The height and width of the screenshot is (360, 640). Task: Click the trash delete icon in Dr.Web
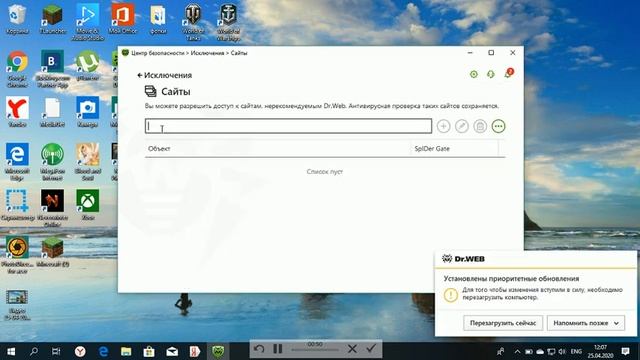click(480, 126)
